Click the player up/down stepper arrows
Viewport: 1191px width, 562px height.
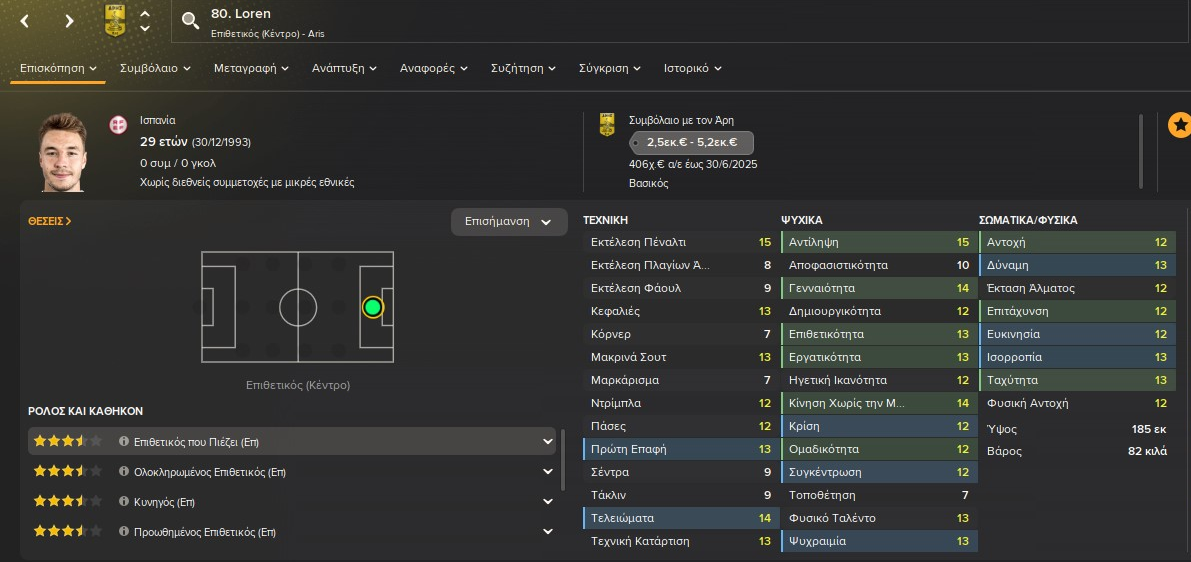click(x=145, y=21)
